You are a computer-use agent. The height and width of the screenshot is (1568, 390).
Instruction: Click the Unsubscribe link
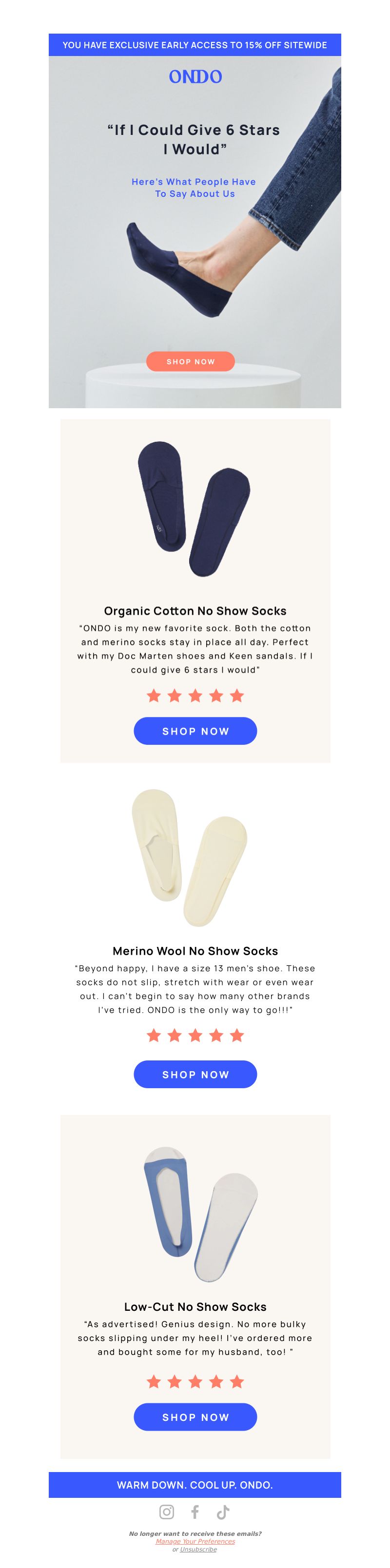pyautogui.click(x=199, y=1549)
